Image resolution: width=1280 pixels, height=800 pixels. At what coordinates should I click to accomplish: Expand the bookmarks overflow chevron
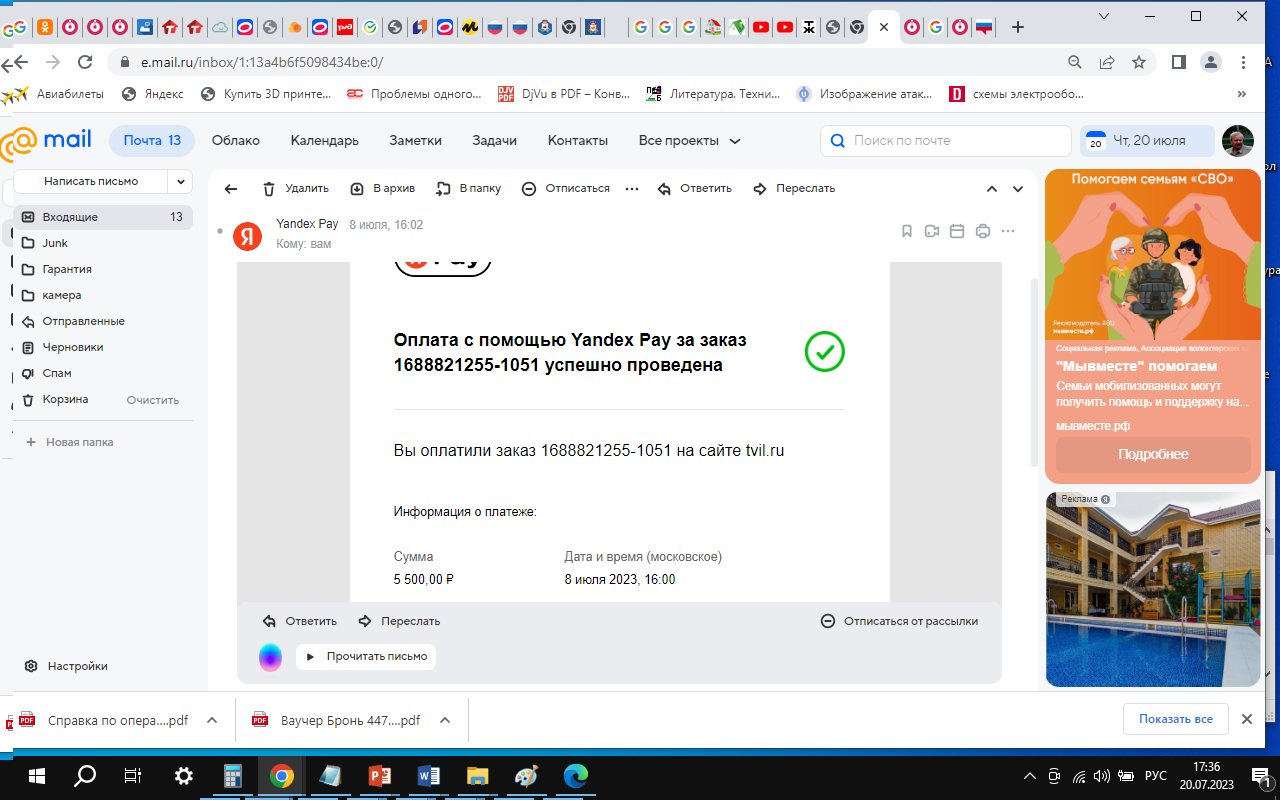(1242, 94)
